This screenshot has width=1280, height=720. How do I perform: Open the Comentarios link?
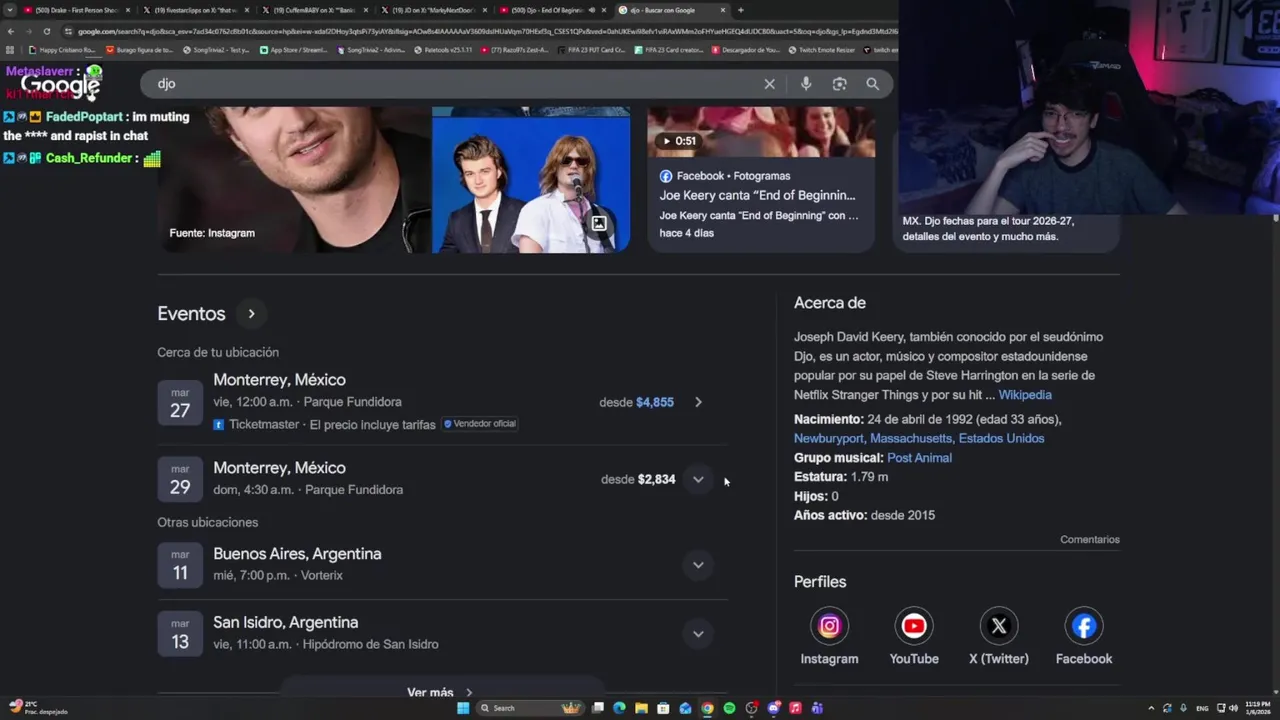click(1090, 540)
